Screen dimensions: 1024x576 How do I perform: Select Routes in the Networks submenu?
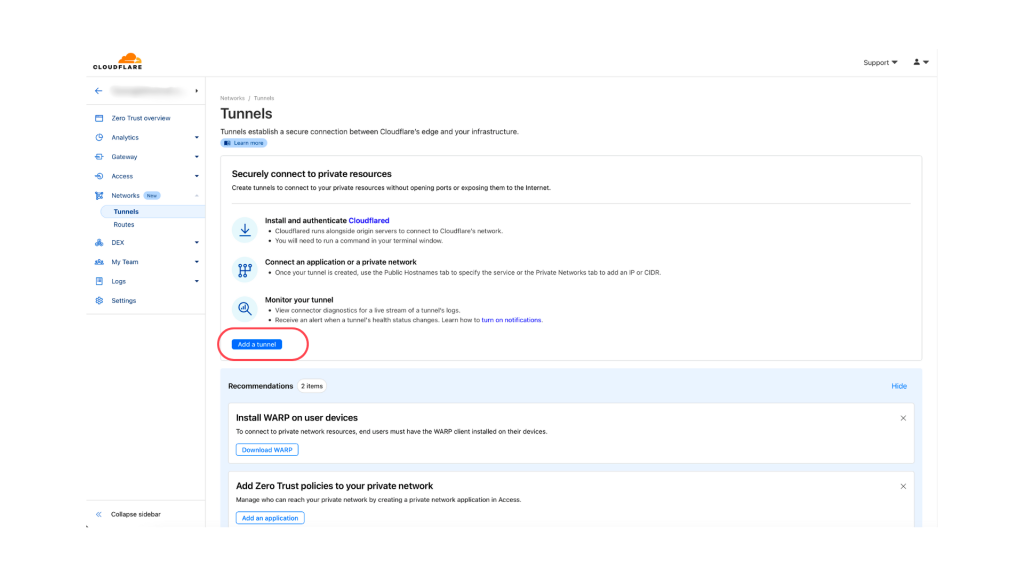pos(124,225)
